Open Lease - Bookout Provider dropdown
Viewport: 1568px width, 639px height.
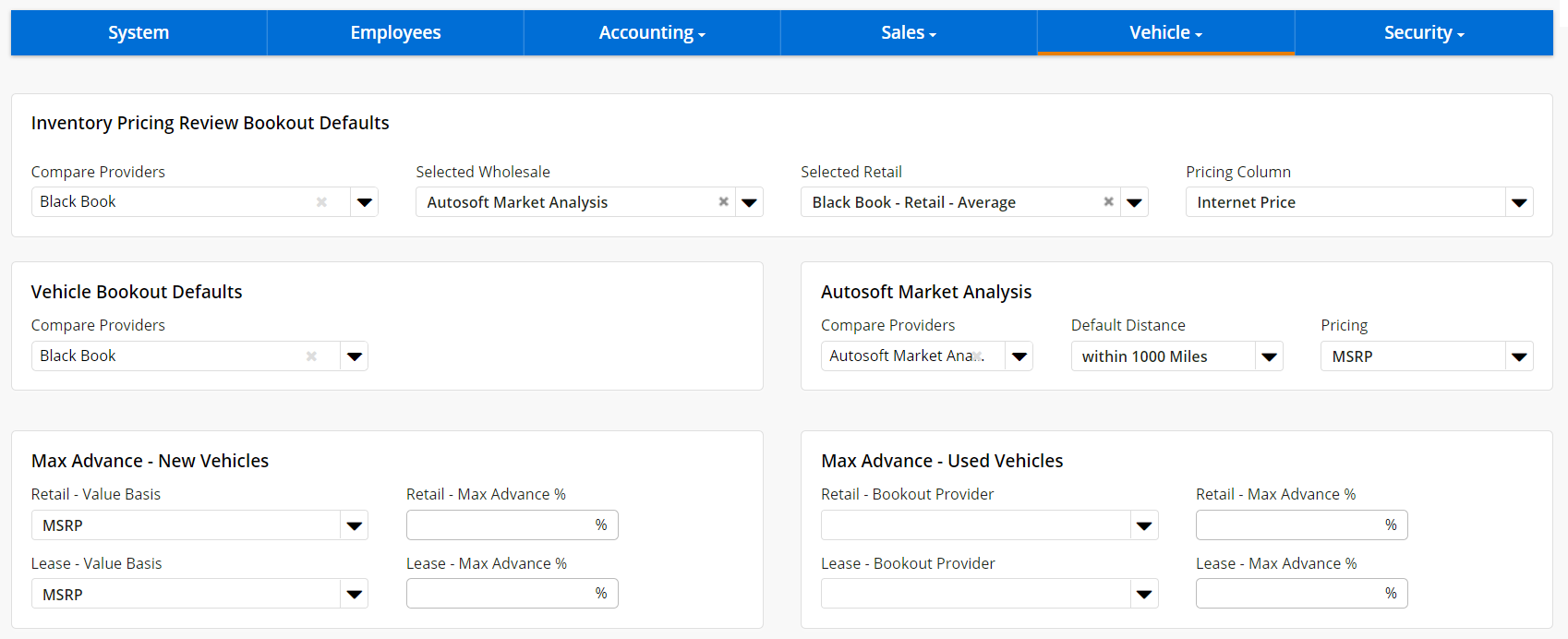click(x=1143, y=595)
